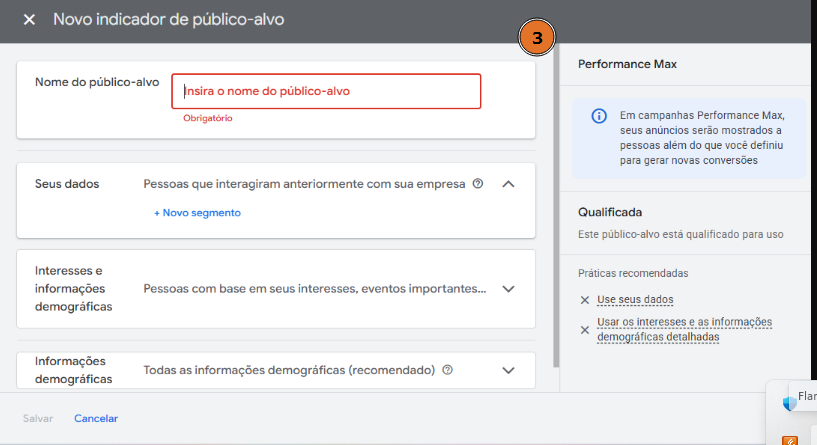Image resolution: width=817 pixels, height=445 pixels.
Task: Select the Qualificada status heading
Action: 610,212
